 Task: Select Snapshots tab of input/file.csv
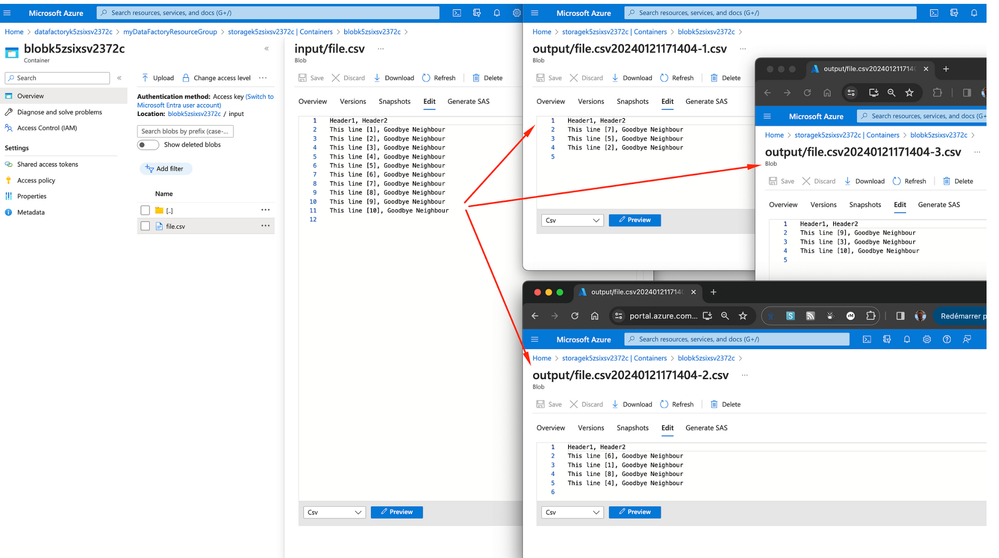pyautogui.click(x=394, y=101)
